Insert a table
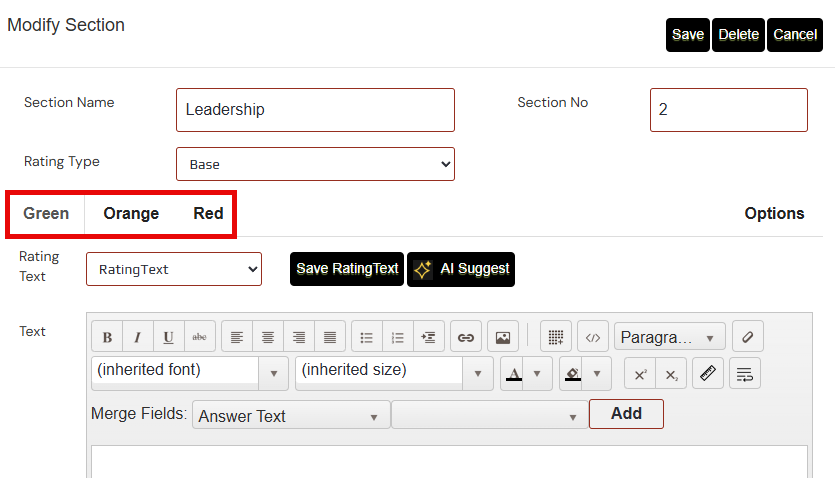Screen dimensions: 835x478 [x=556, y=338]
